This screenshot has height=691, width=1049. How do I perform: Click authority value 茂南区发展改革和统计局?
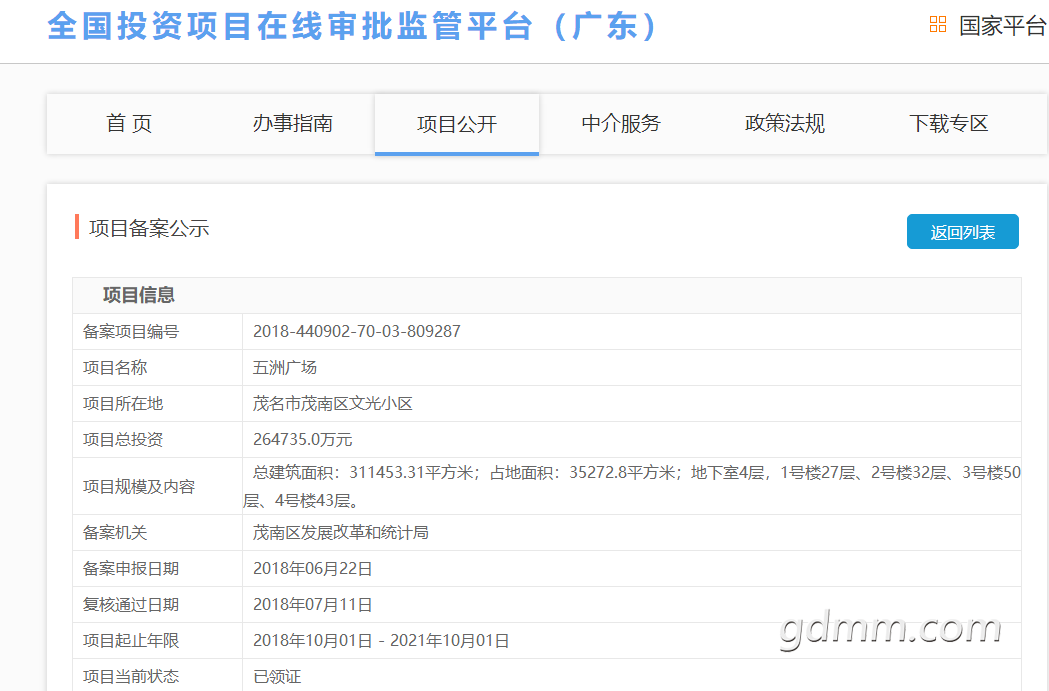tap(341, 532)
